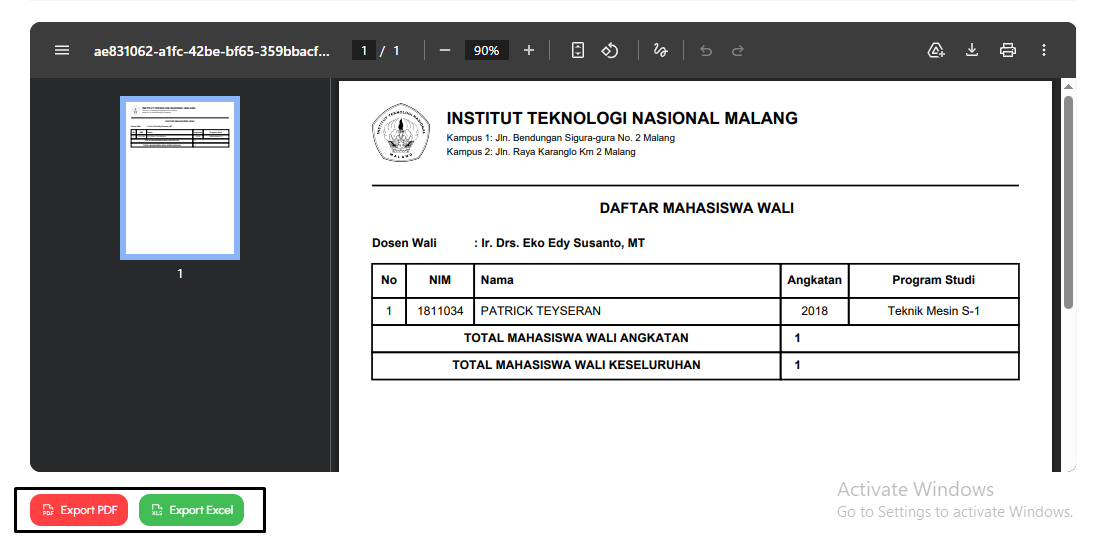
Task: Select the draw annotation tool
Action: [660, 50]
